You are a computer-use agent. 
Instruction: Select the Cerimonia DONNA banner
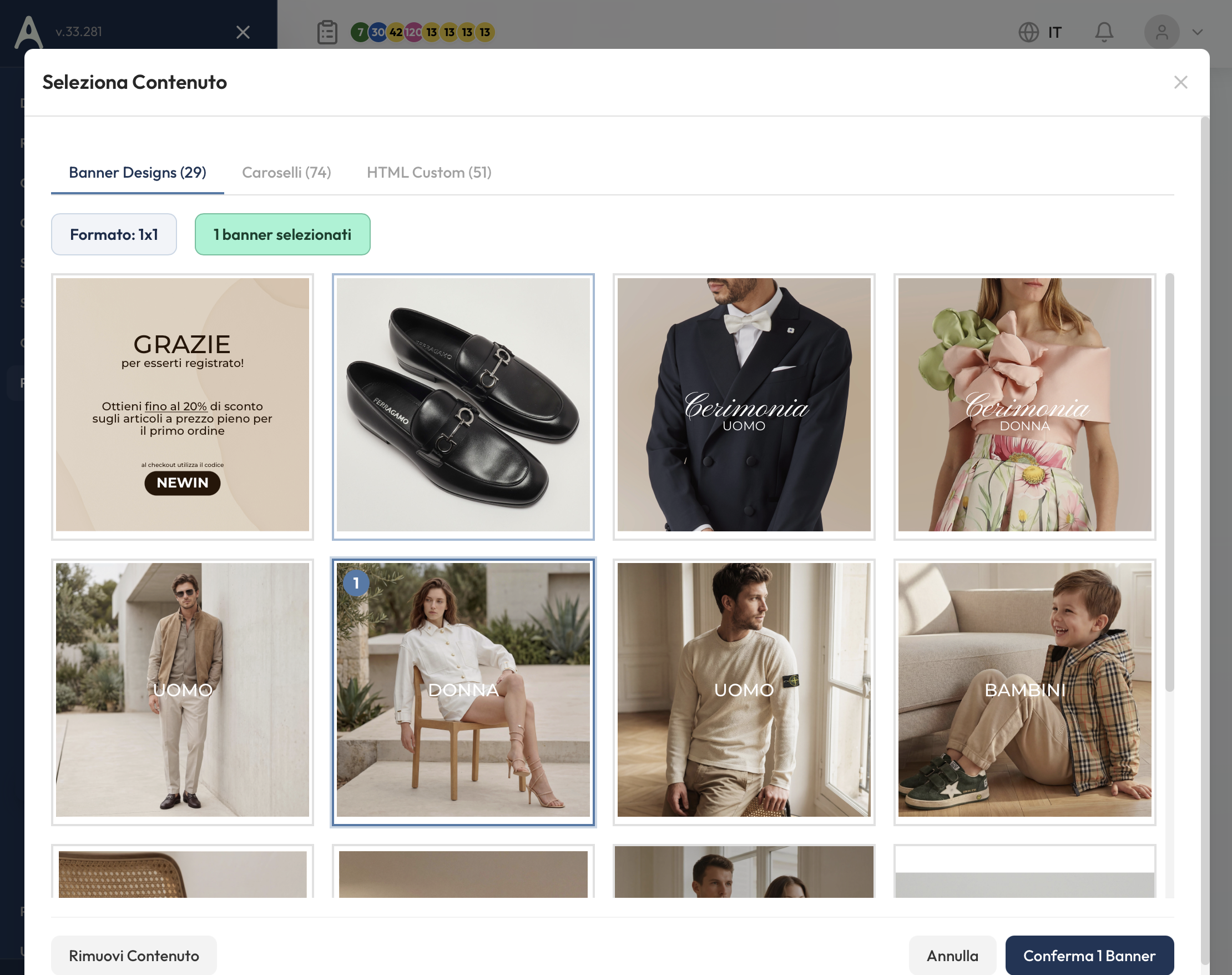(x=1025, y=406)
